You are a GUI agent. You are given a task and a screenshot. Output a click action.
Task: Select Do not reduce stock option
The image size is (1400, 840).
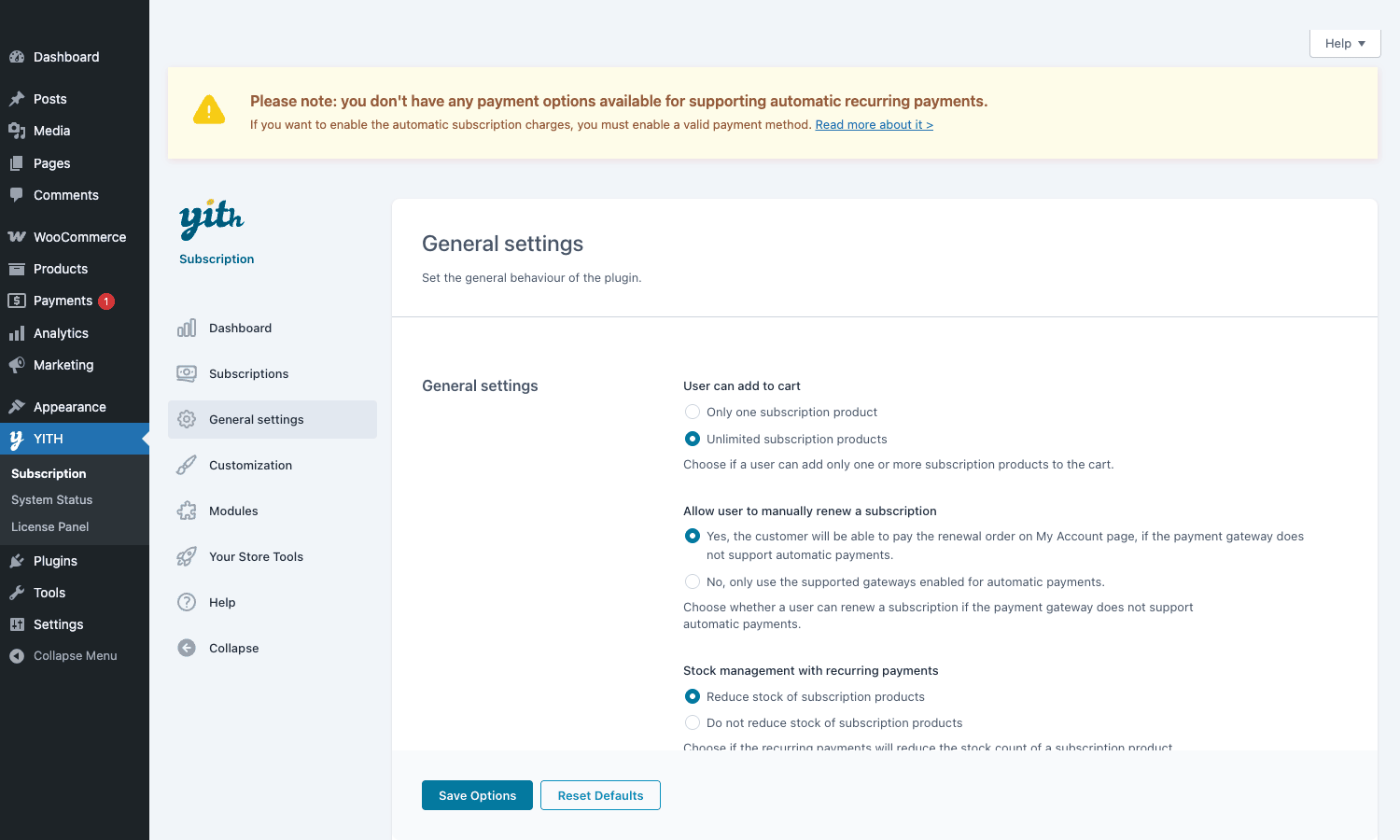click(693, 722)
